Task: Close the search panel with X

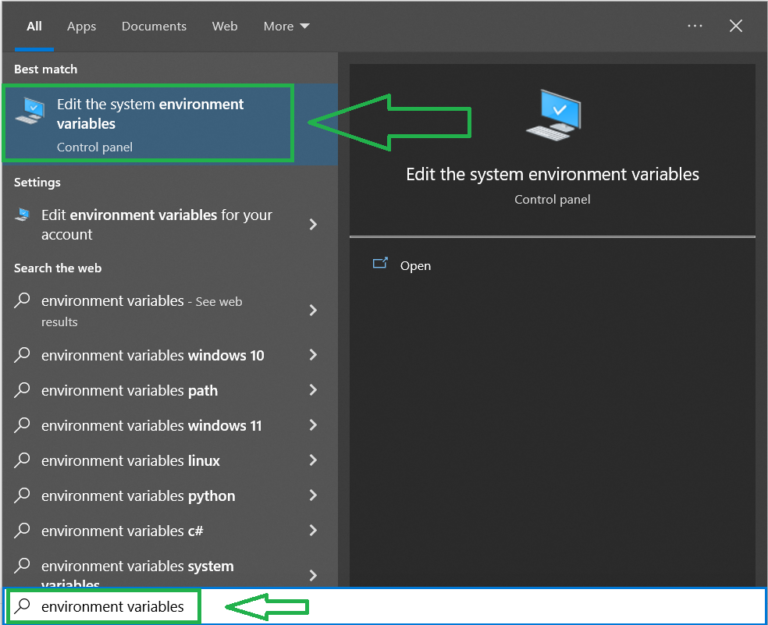Action: 736,26
